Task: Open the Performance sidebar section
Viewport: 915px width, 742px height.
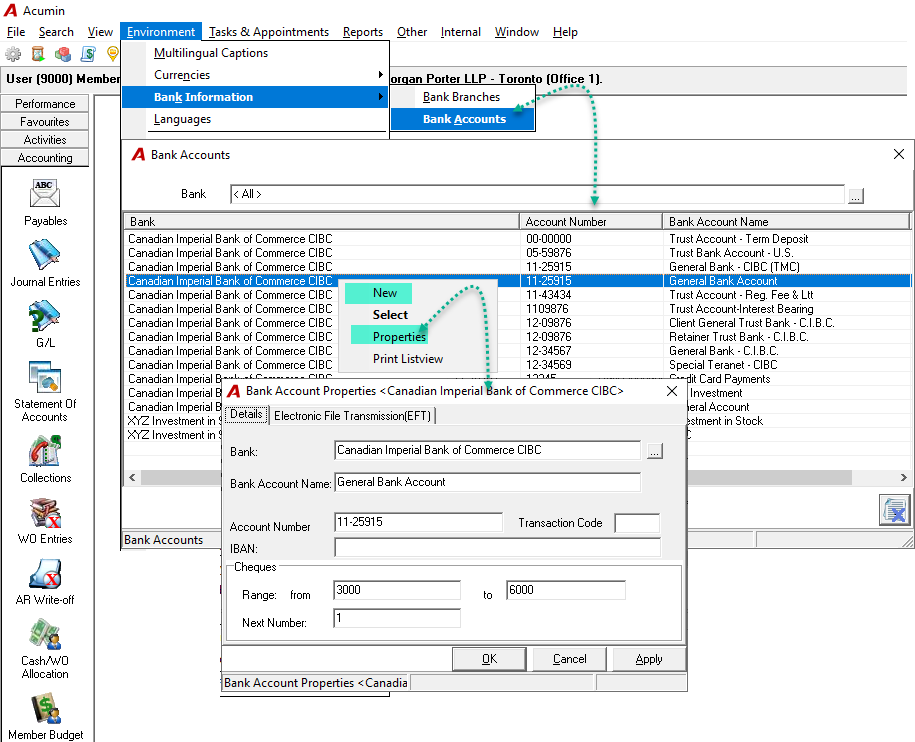Action: (x=45, y=103)
